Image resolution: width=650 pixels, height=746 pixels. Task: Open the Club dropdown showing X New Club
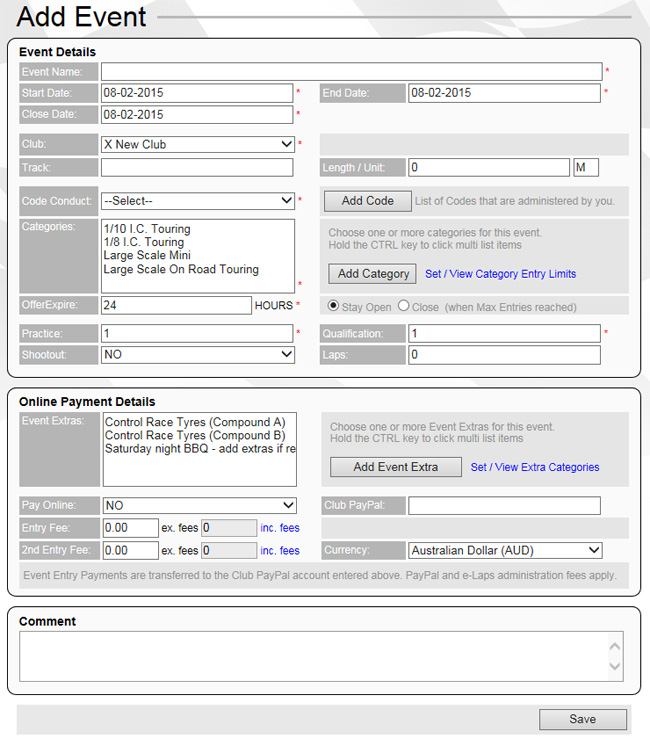click(198, 144)
